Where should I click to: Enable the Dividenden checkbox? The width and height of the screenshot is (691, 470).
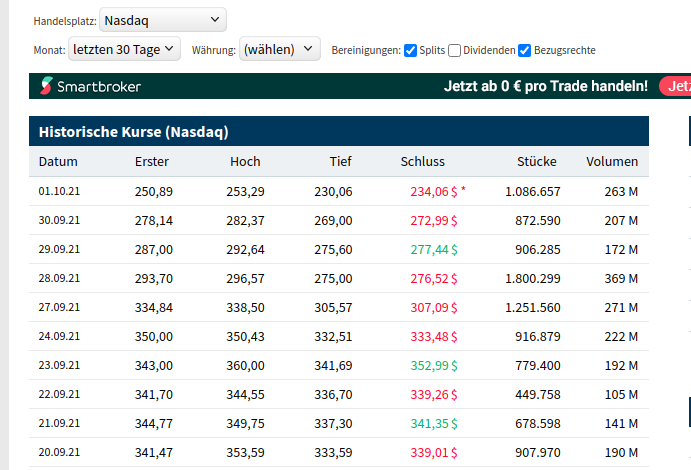pos(455,50)
